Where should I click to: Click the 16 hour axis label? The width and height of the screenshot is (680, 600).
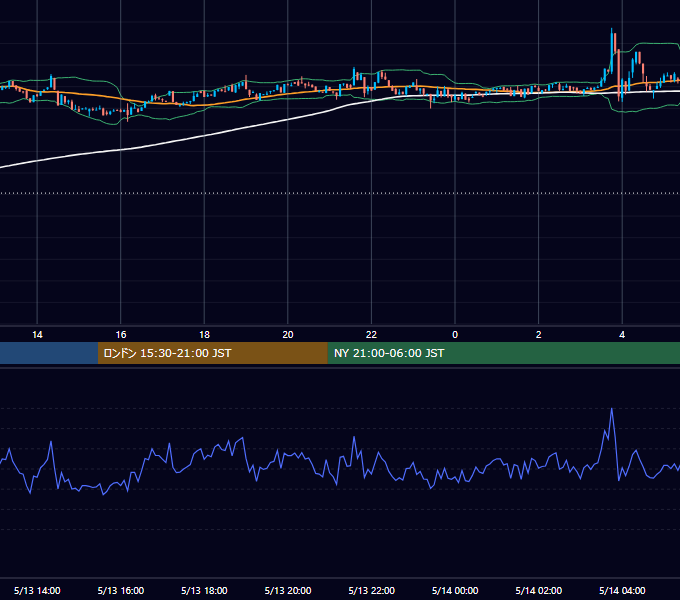coord(121,335)
